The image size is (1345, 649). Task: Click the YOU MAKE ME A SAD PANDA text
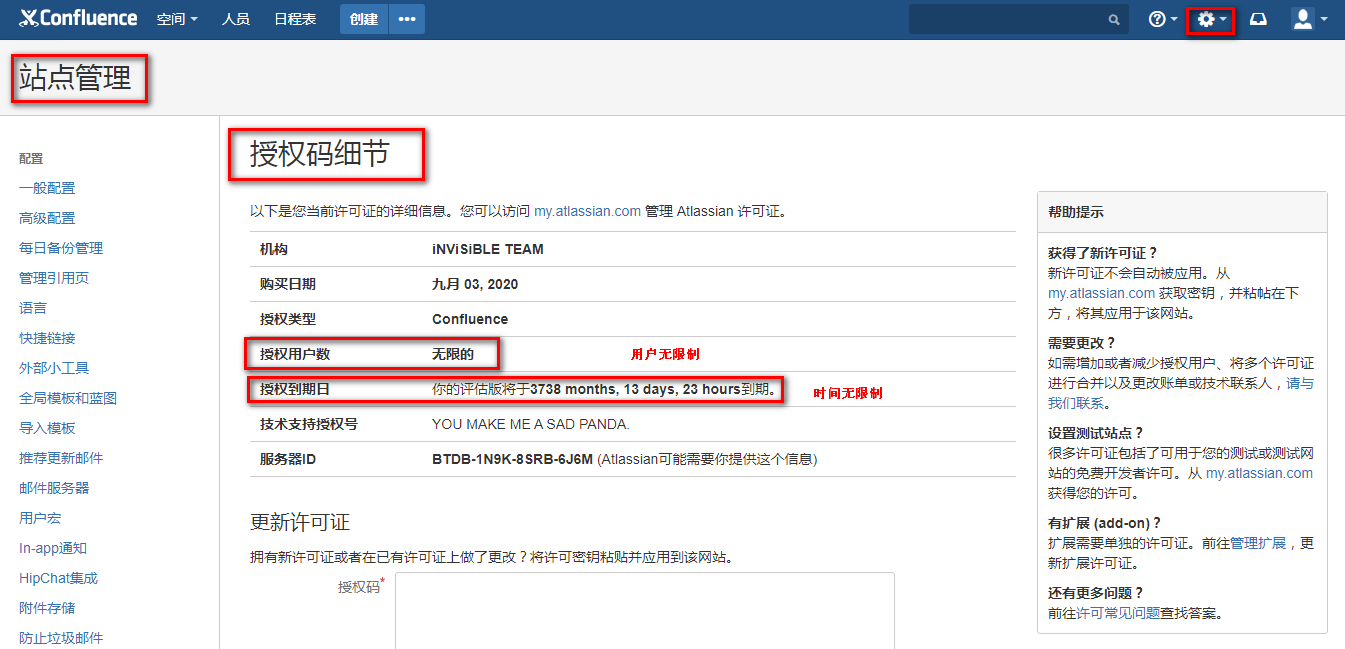pyautogui.click(x=531, y=424)
